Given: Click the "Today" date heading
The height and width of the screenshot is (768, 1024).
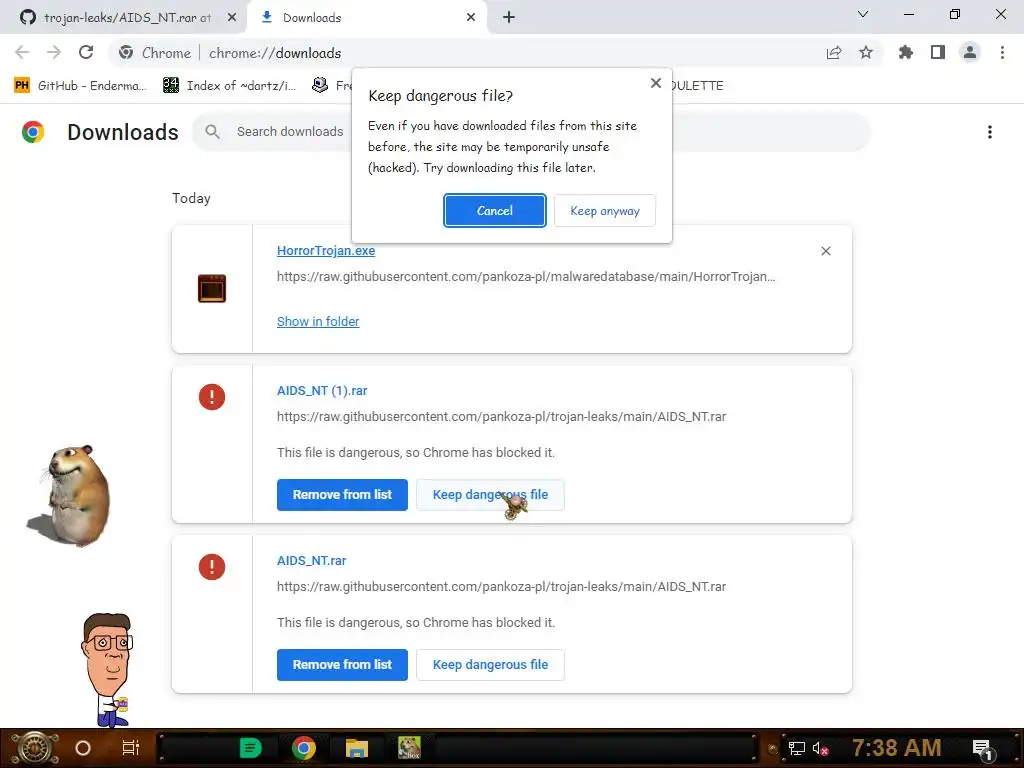Looking at the screenshot, I should (x=191, y=199).
